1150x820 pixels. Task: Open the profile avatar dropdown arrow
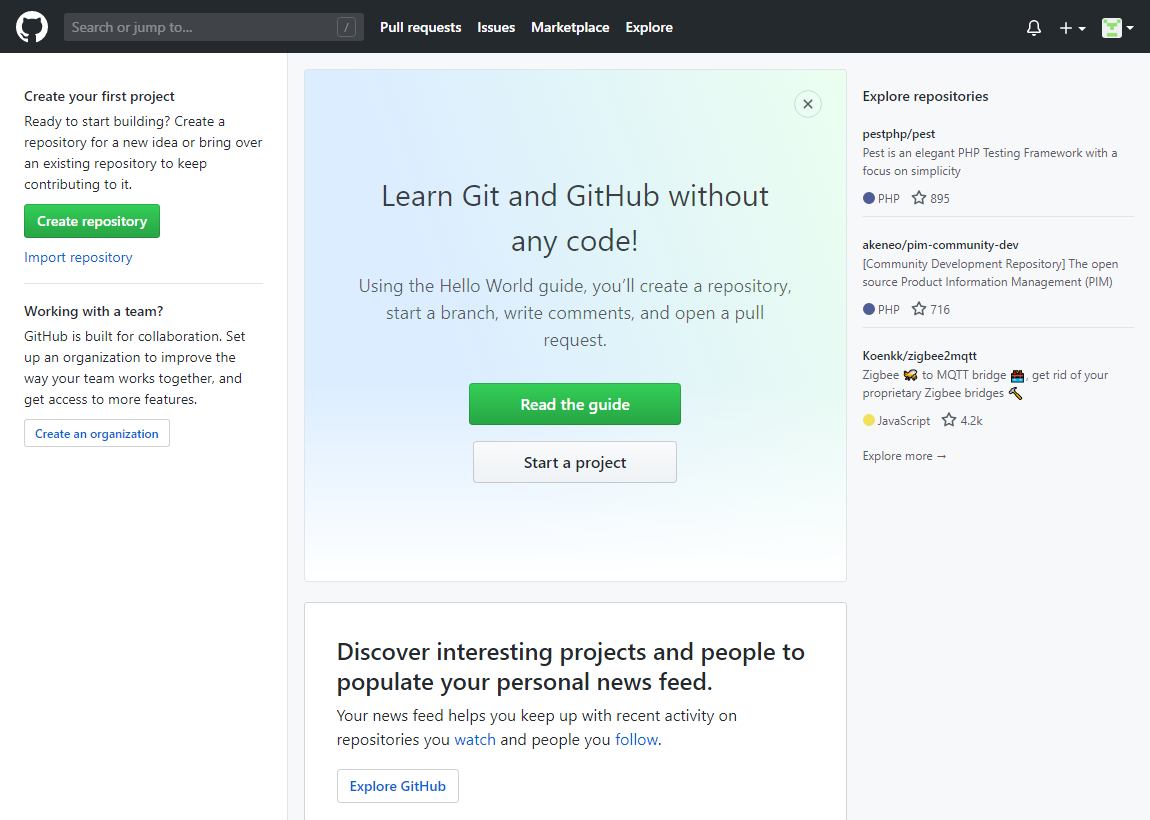pos(1130,28)
